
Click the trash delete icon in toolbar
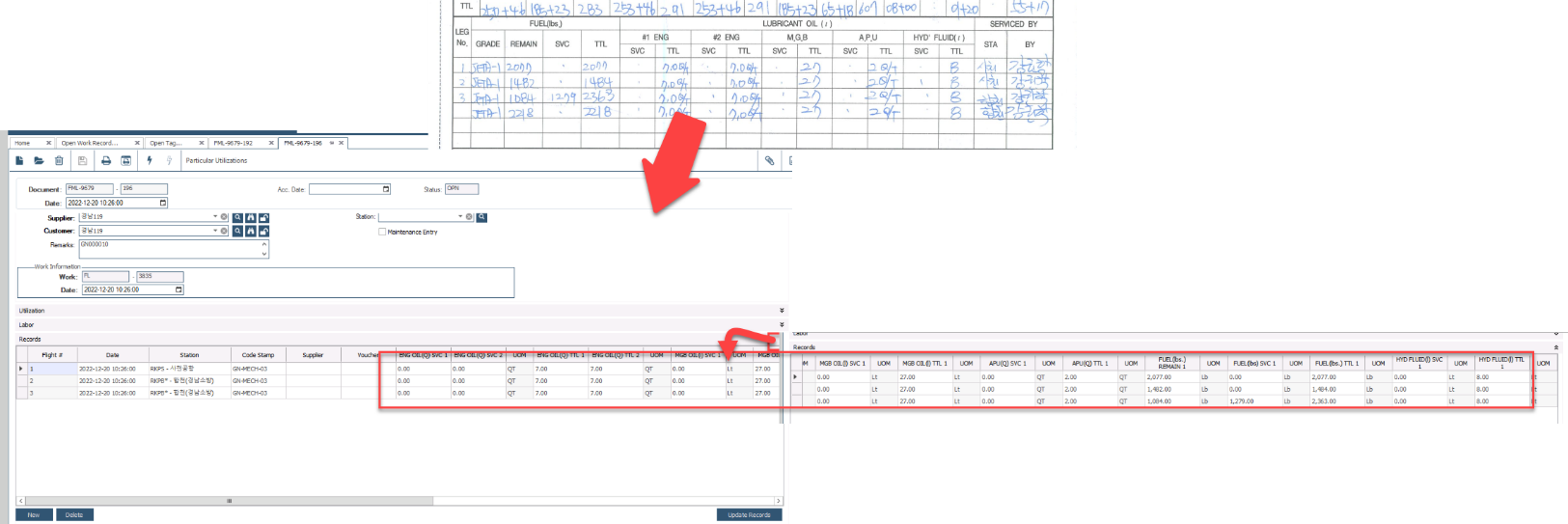pos(59,161)
